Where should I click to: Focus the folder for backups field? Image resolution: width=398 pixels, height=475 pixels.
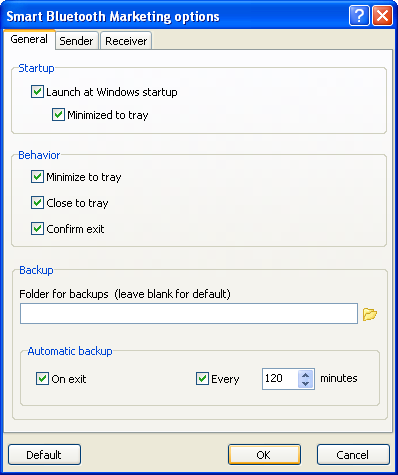(x=189, y=313)
